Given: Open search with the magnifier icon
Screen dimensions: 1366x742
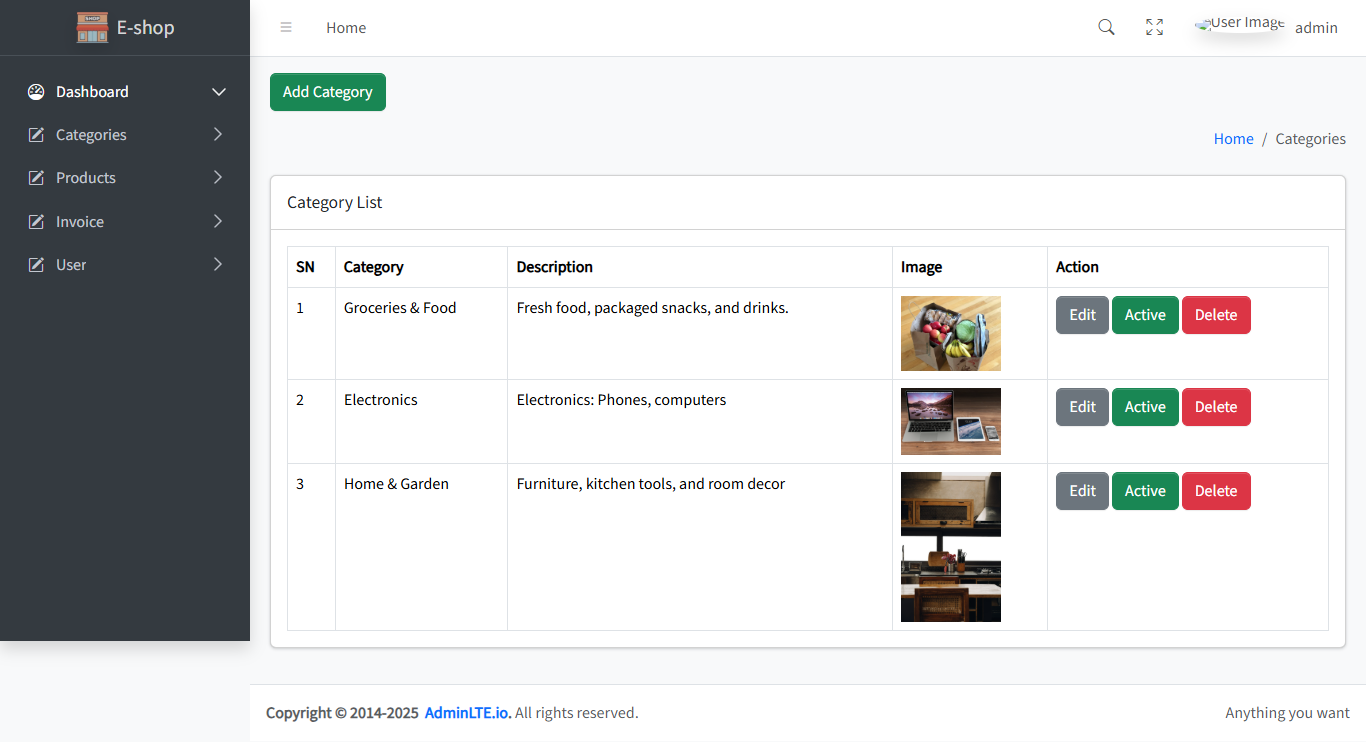Looking at the screenshot, I should click(x=1106, y=27).
